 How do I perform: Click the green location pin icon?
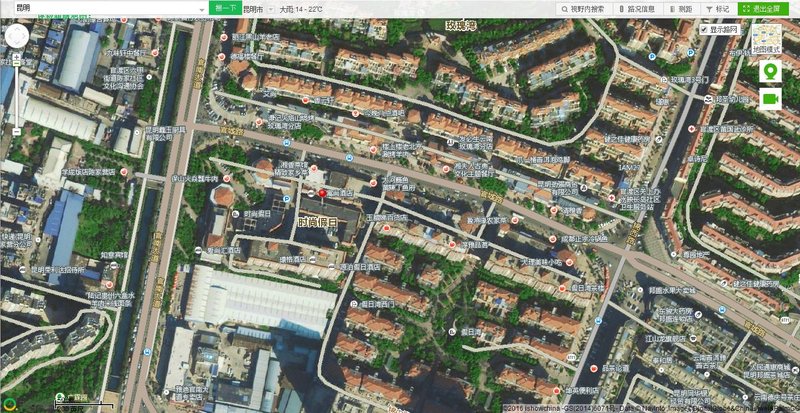pyautogui.click(x=770, y=72)
